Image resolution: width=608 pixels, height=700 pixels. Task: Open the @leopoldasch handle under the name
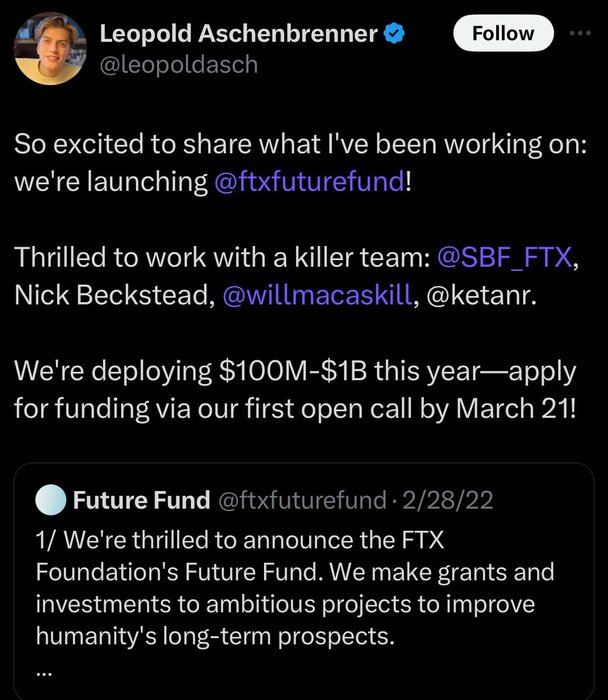tap(178, 65)
